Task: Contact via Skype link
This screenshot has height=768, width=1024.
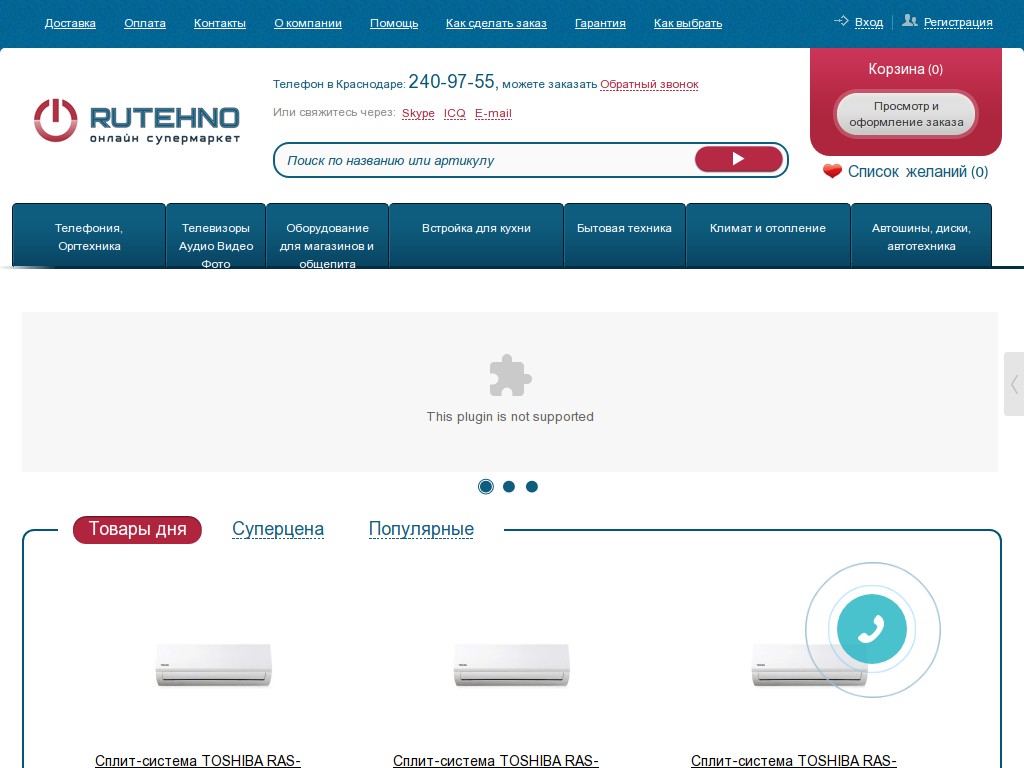Action: pos(418,113)
